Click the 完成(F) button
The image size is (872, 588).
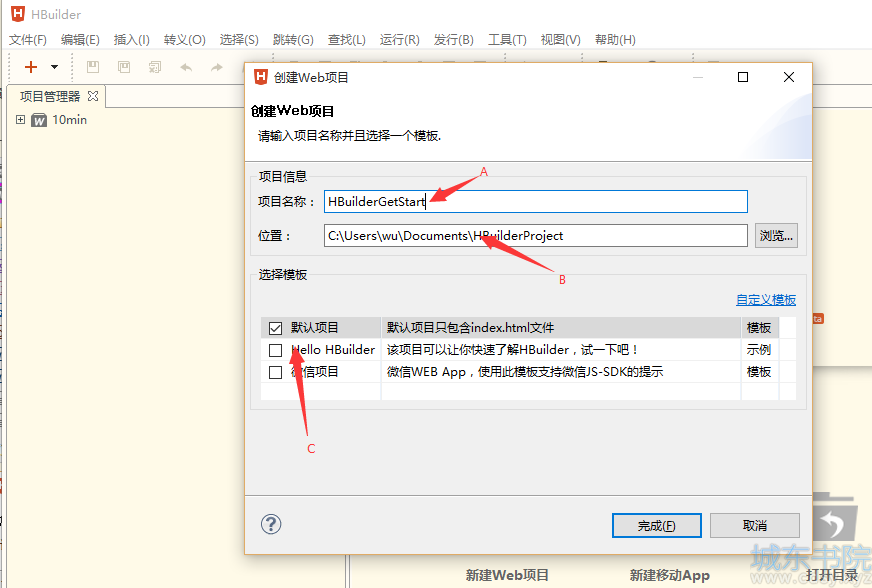[x=657, y=526]
